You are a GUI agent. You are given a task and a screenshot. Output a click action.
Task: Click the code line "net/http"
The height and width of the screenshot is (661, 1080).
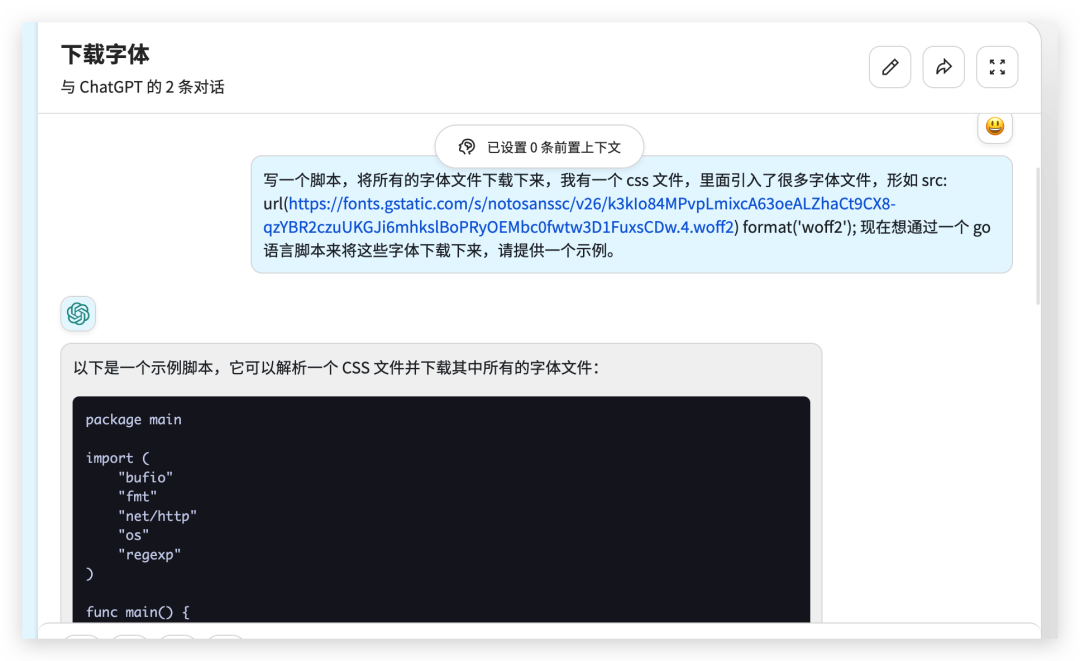point(157,516)
